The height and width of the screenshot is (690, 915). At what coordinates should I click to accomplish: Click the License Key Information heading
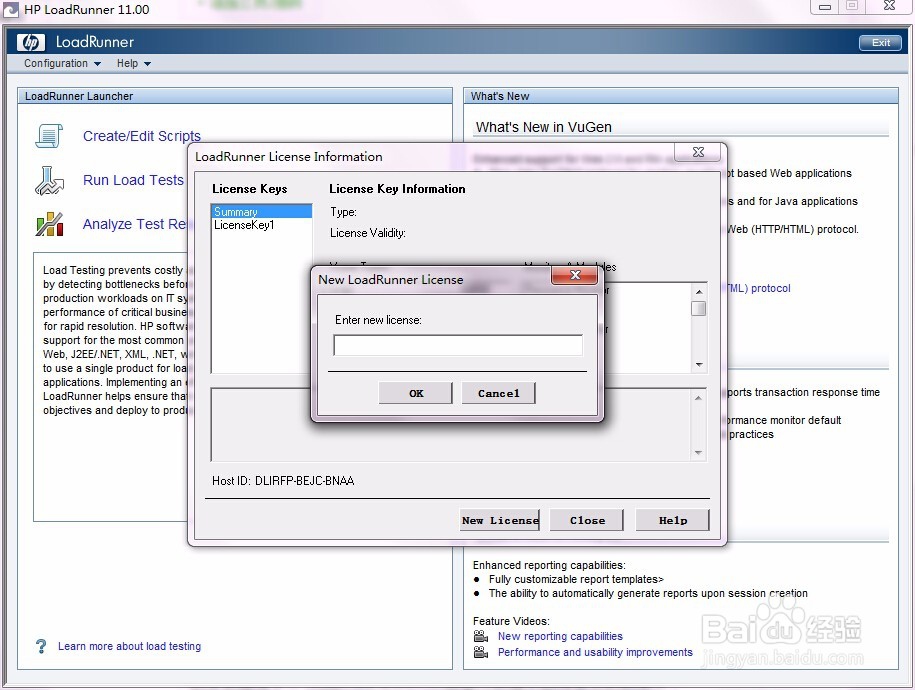coord(397,189)
